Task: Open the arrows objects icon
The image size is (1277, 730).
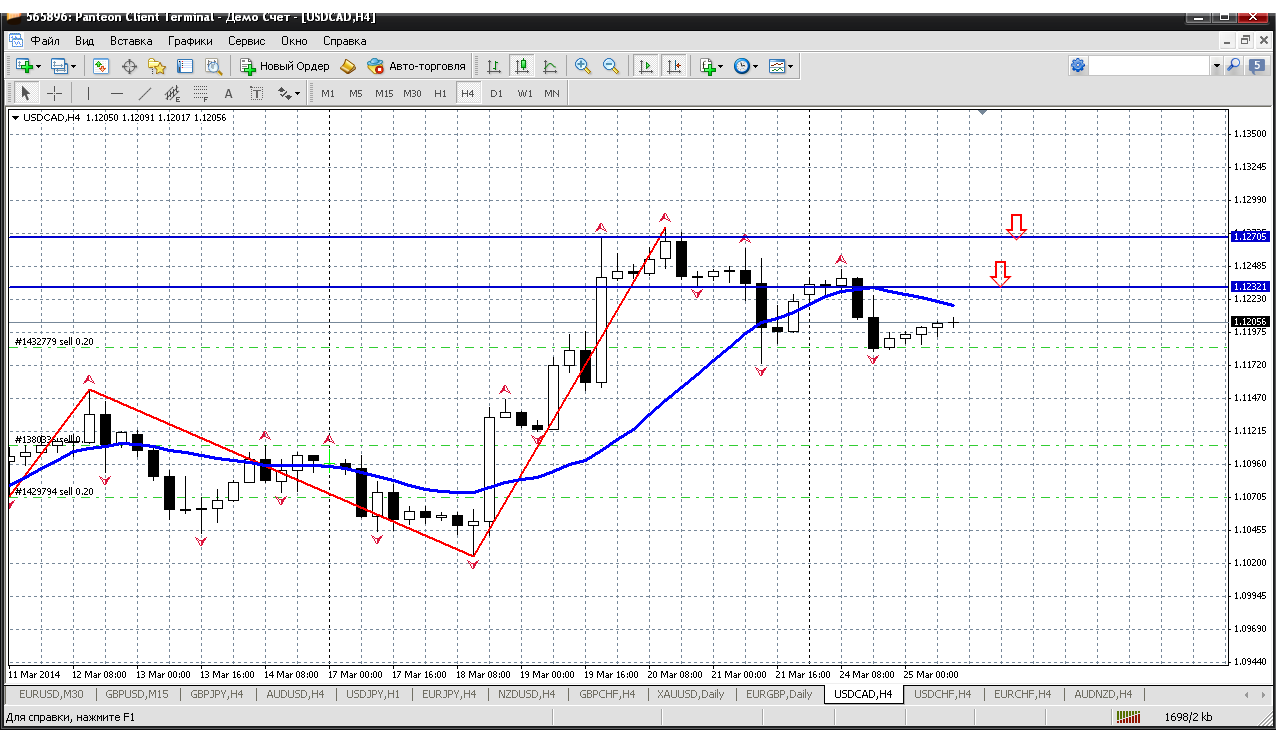Action: (284, 93)
